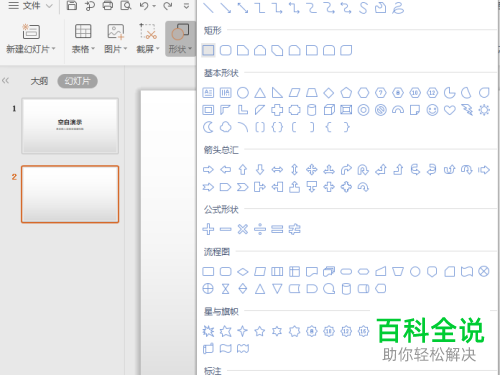Click 新建幻灯片 new slide button

31,39
